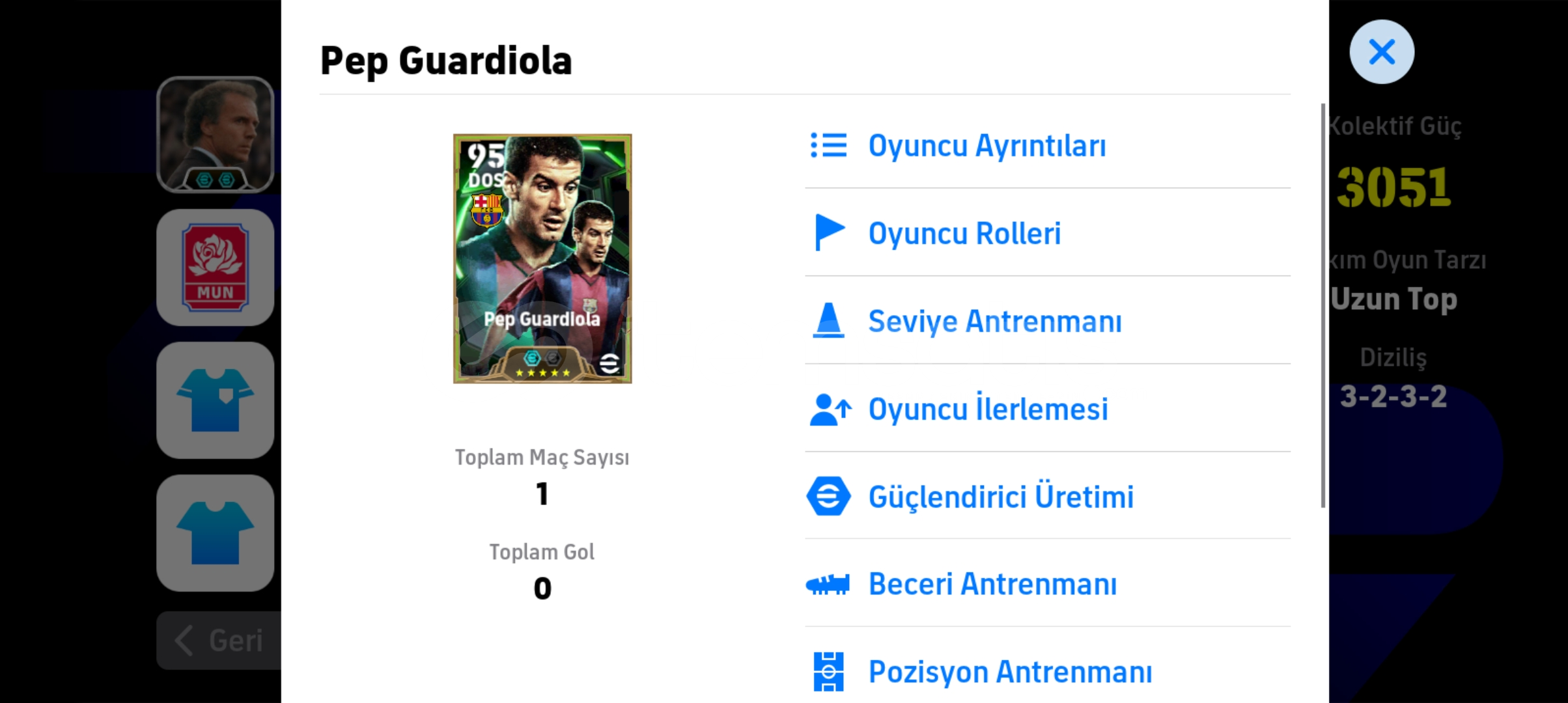Image resolution: width=1568 pixels, height=703 pixels.
Task: Click the Pep Guardiola player card
Action: tap(542, 258)
